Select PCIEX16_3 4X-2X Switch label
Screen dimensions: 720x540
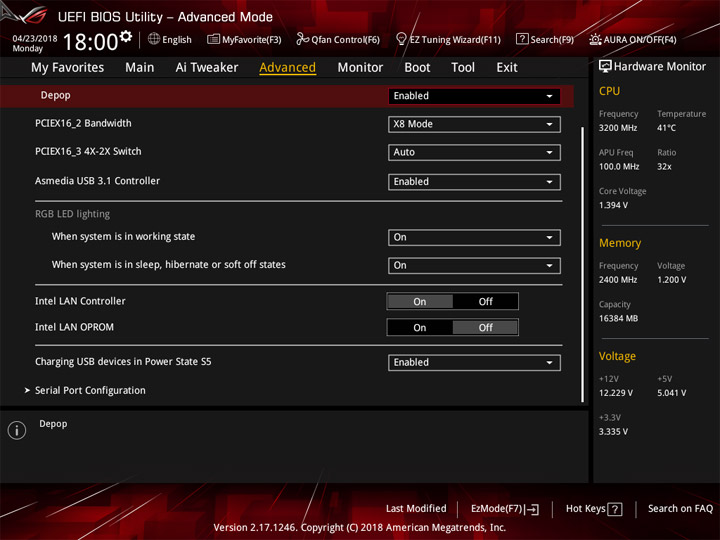pos(88,152)
